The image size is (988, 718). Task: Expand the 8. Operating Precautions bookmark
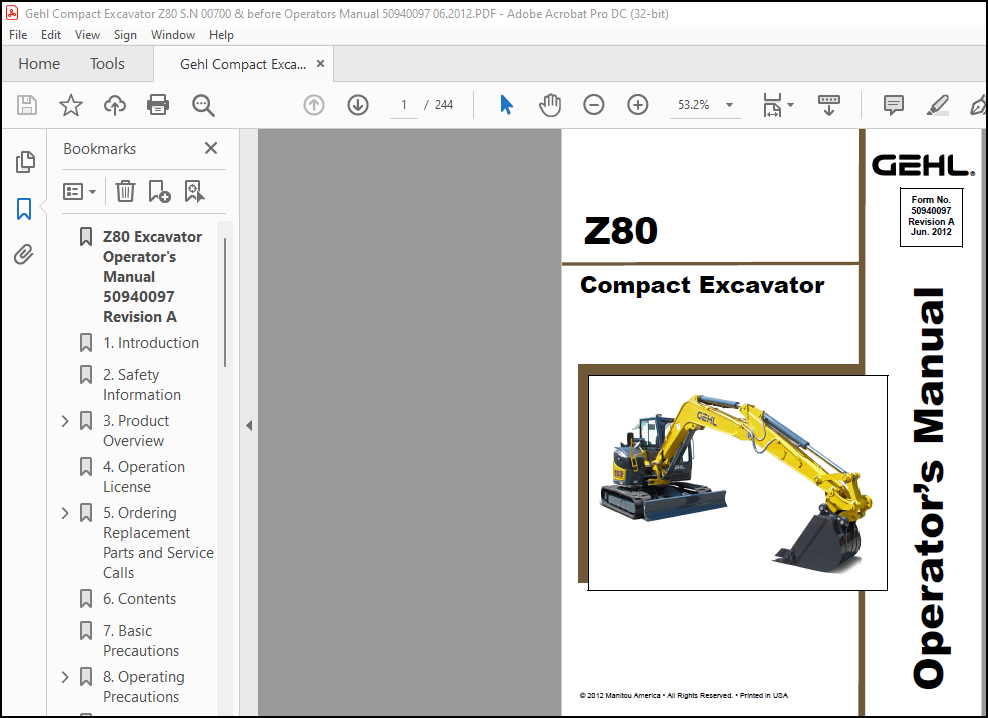(x=65, y=676)
